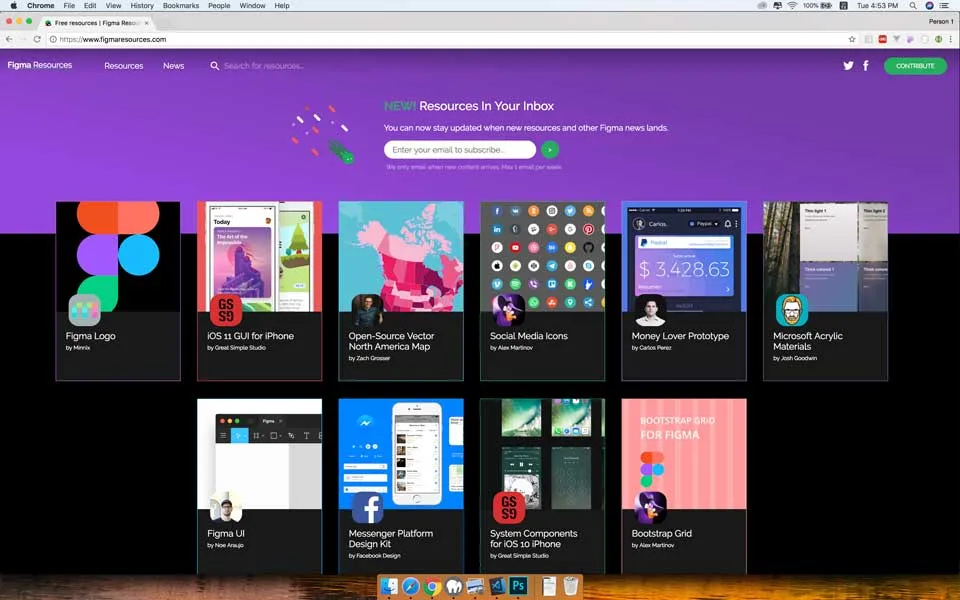This screenshot has width=960, height=600.
Task: Click the red extension icon in Chrome's toolbar
Action: 882,39
